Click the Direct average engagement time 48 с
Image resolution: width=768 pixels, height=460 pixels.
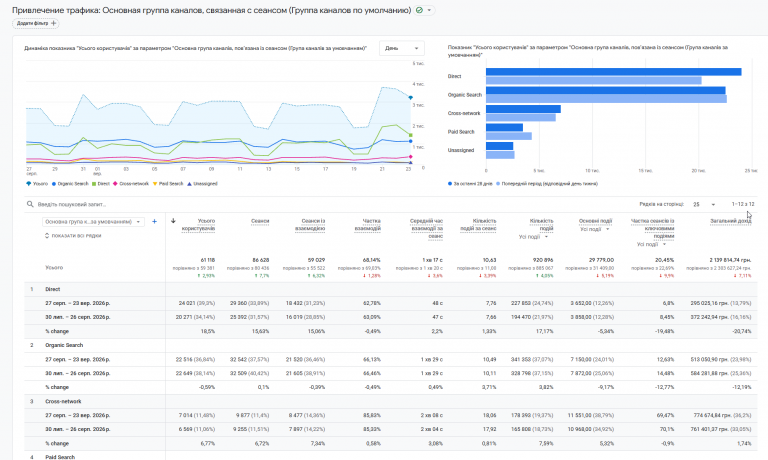click(x=437, y=303)
